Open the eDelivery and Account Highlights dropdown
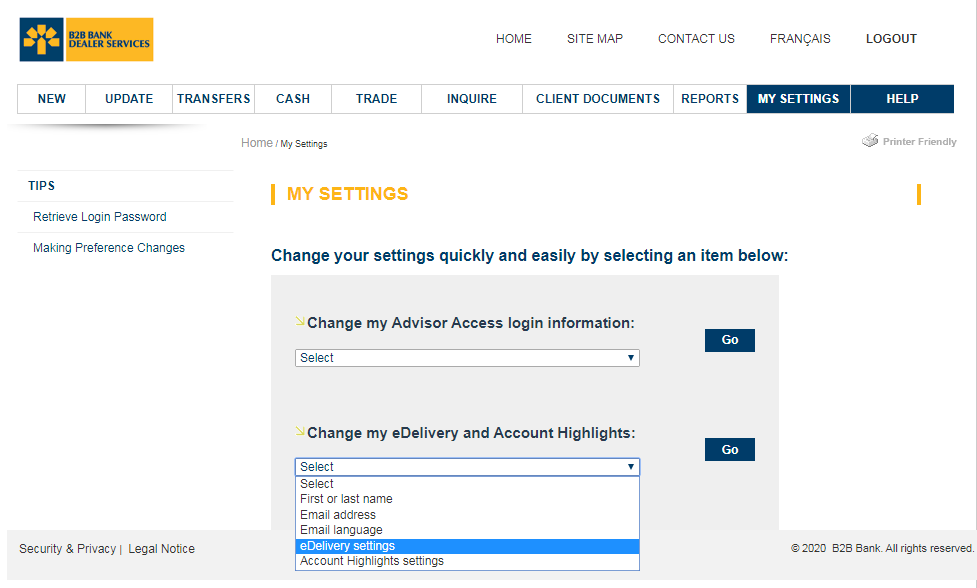The image size is (977, 588). (x=466, y=466)
